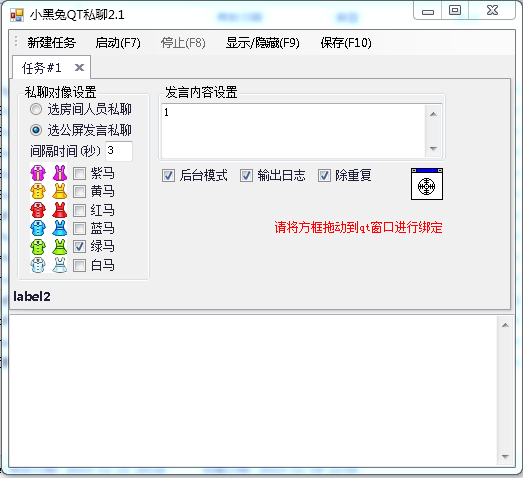Toggle 后台模式 checkbox
Image resolution: width=523 pixels, height=478 pixels.
(168, 175)
